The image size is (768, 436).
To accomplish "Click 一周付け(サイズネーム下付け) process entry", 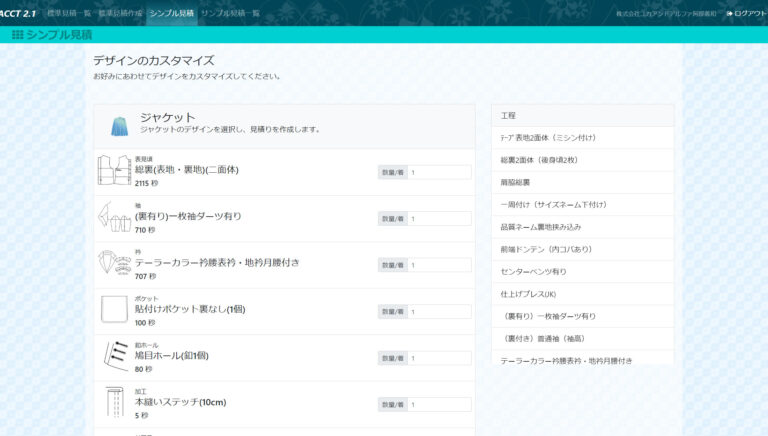I will [582, 205].
